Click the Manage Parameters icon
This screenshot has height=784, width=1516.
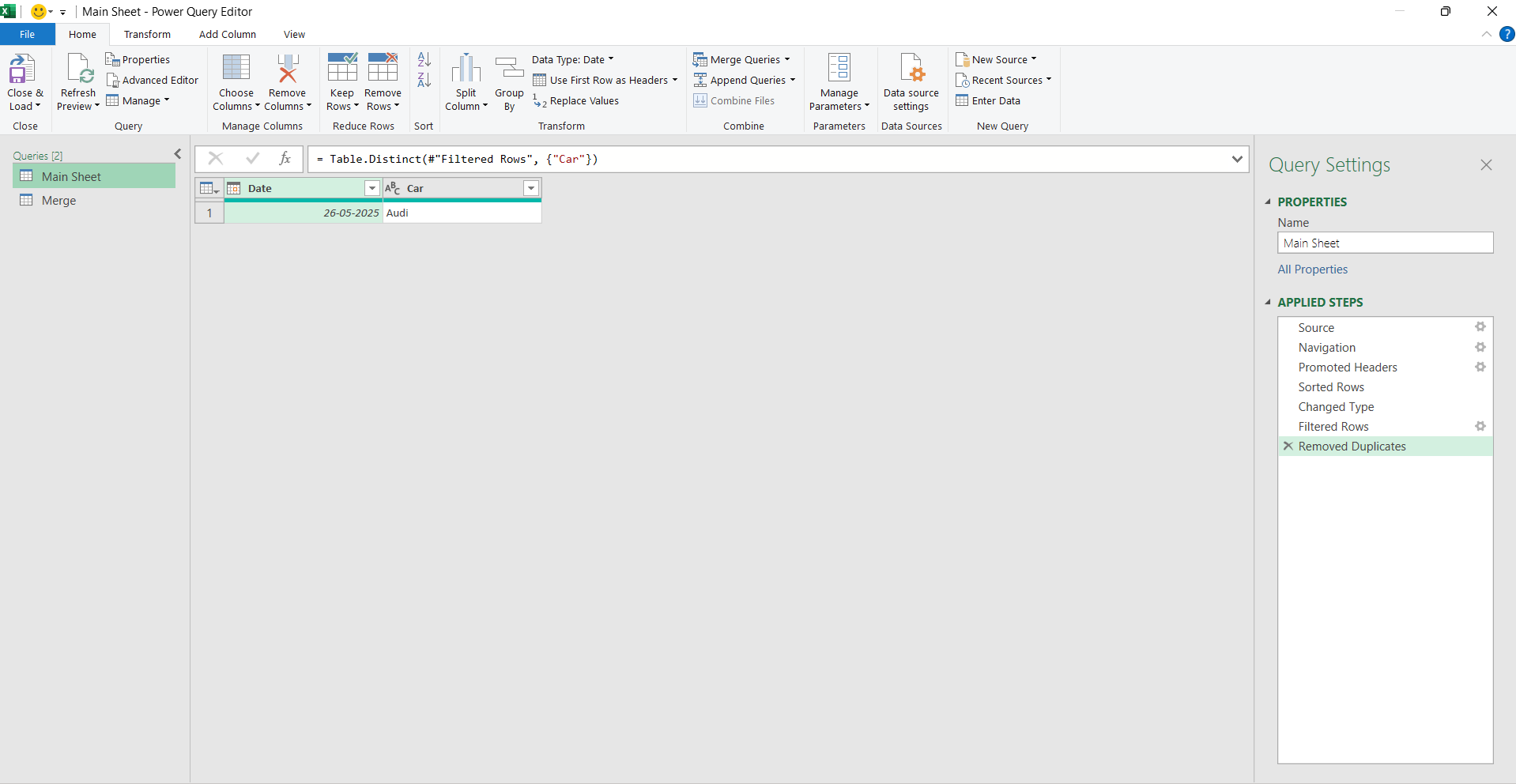pyautogui.click(x=839, y=68)
